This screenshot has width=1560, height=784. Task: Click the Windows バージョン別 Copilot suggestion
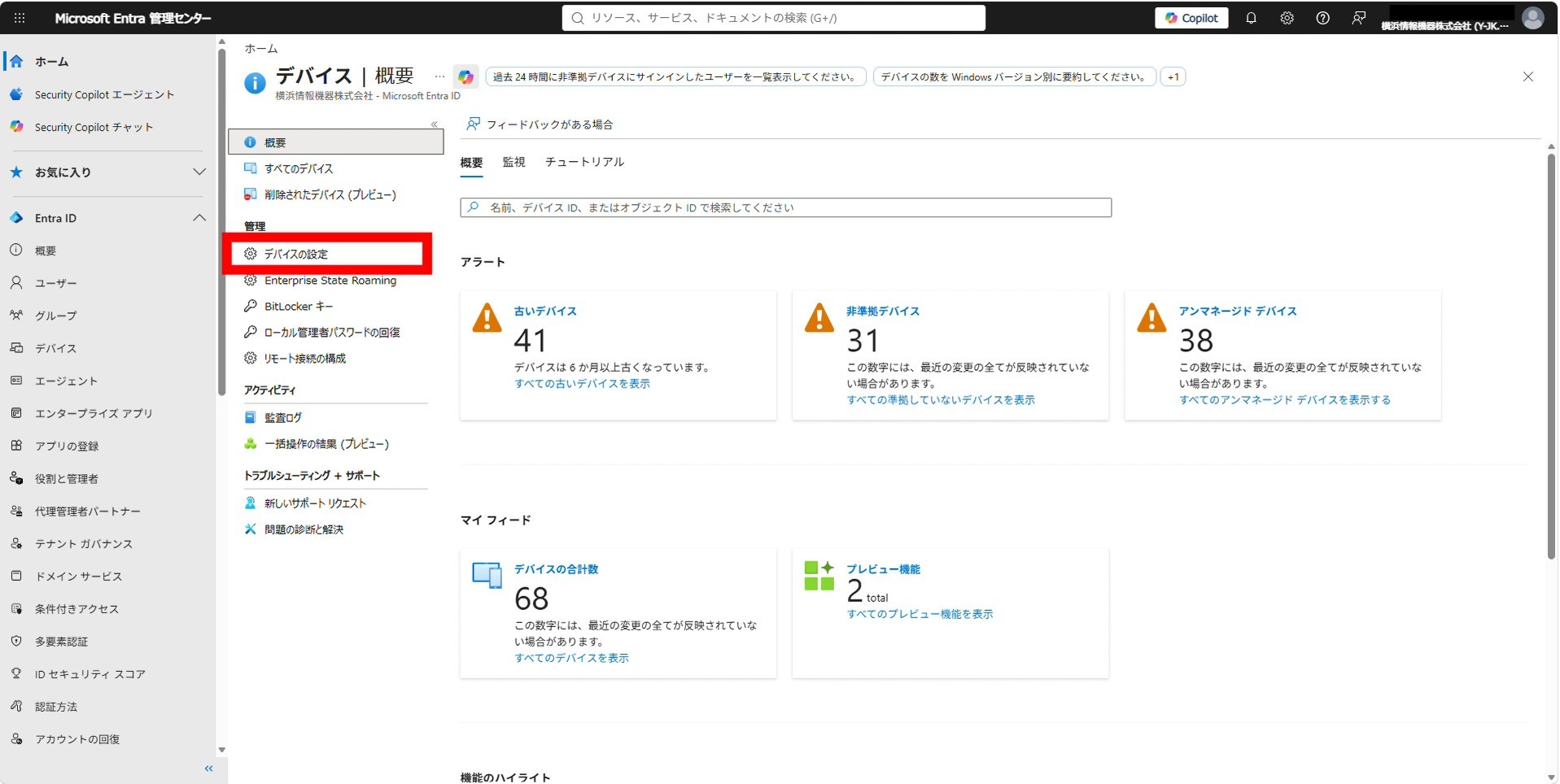point(1014,77)
